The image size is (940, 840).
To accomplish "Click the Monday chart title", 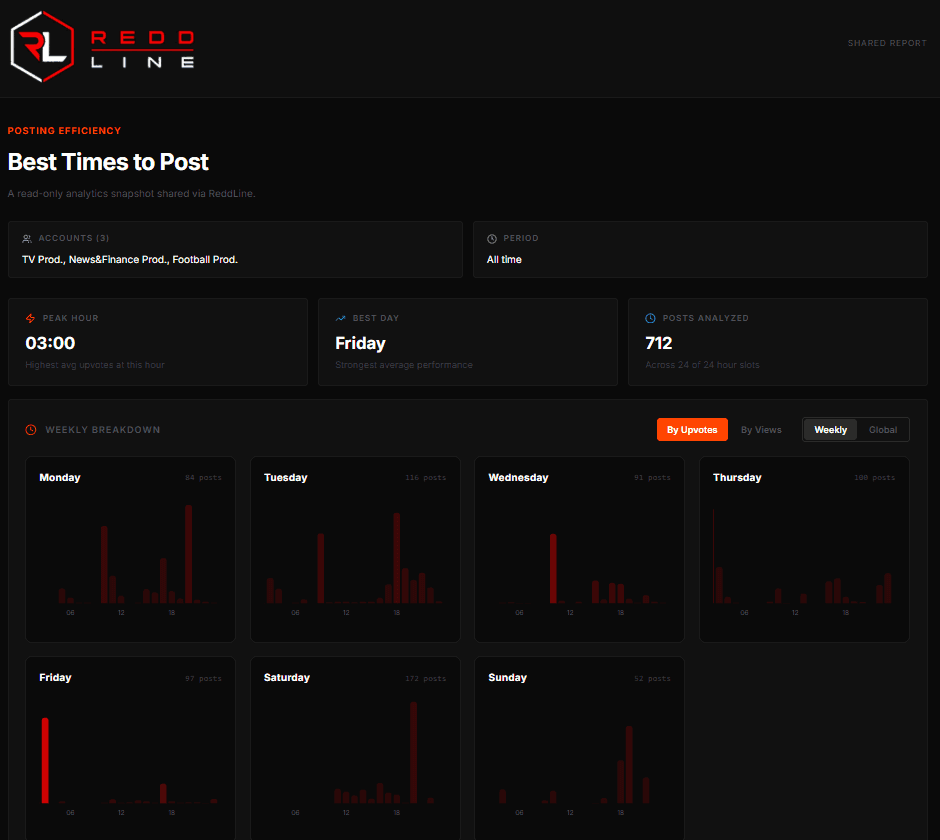I will [x=60, y=478].
